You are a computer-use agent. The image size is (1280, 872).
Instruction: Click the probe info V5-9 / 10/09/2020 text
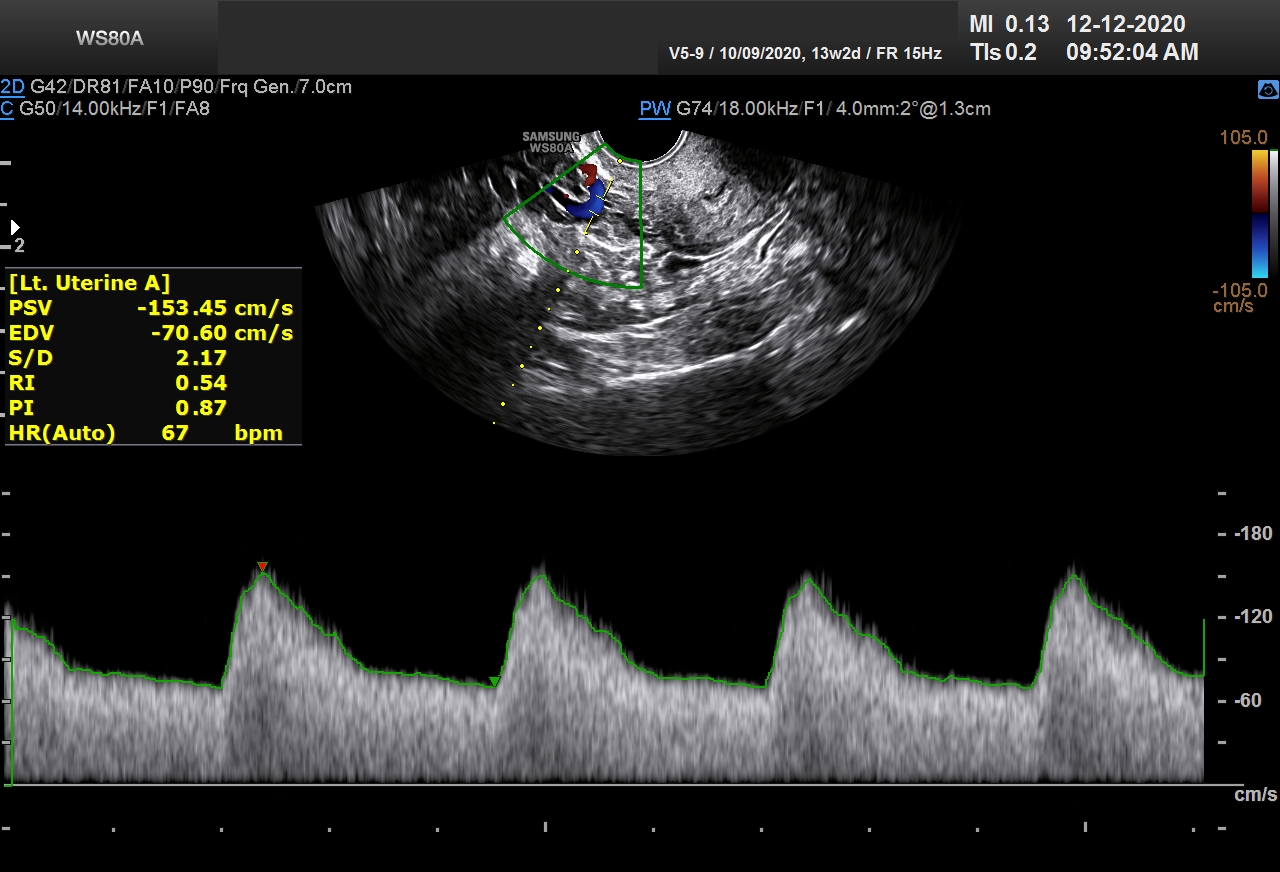(x=805, y=54)
